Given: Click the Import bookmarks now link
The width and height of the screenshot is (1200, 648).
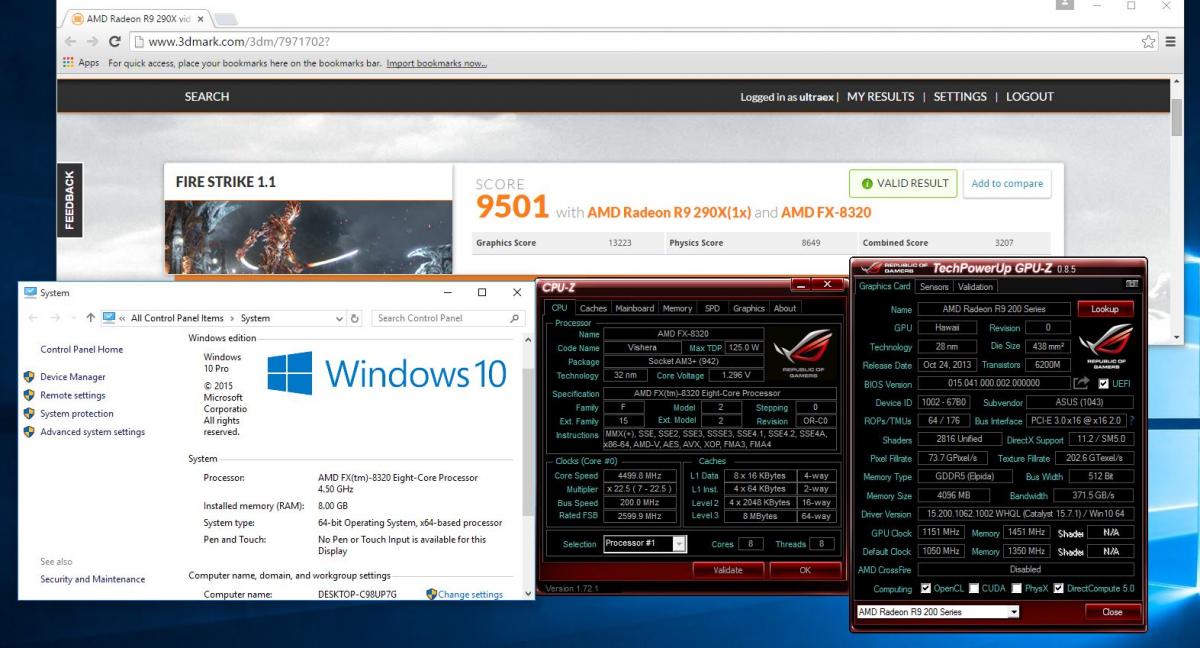Looking at the screenshot, I should click(437, 63).
